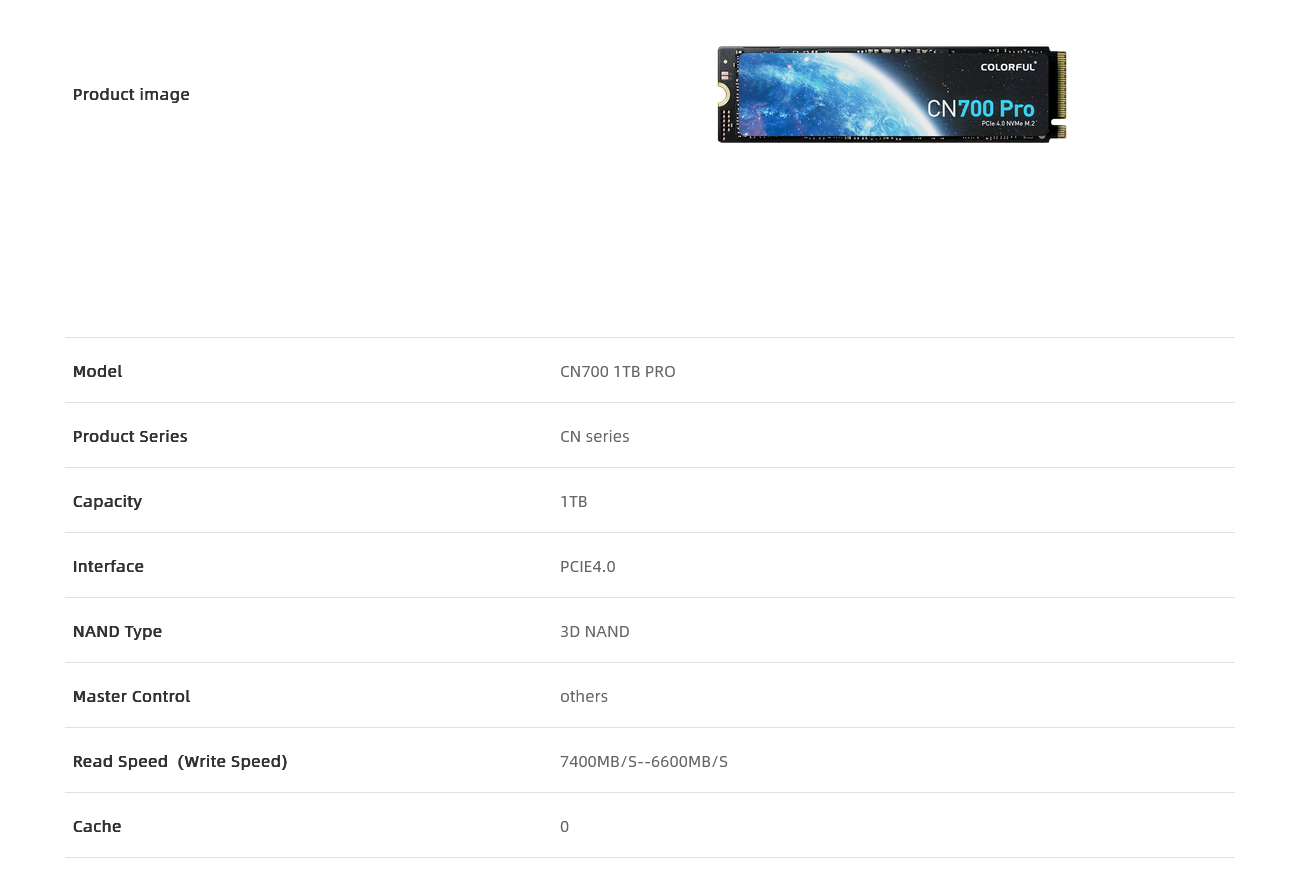Select the Interface row label
Image resolution: width=1299 pixels, height=886 pixels.
pos(108,566)
